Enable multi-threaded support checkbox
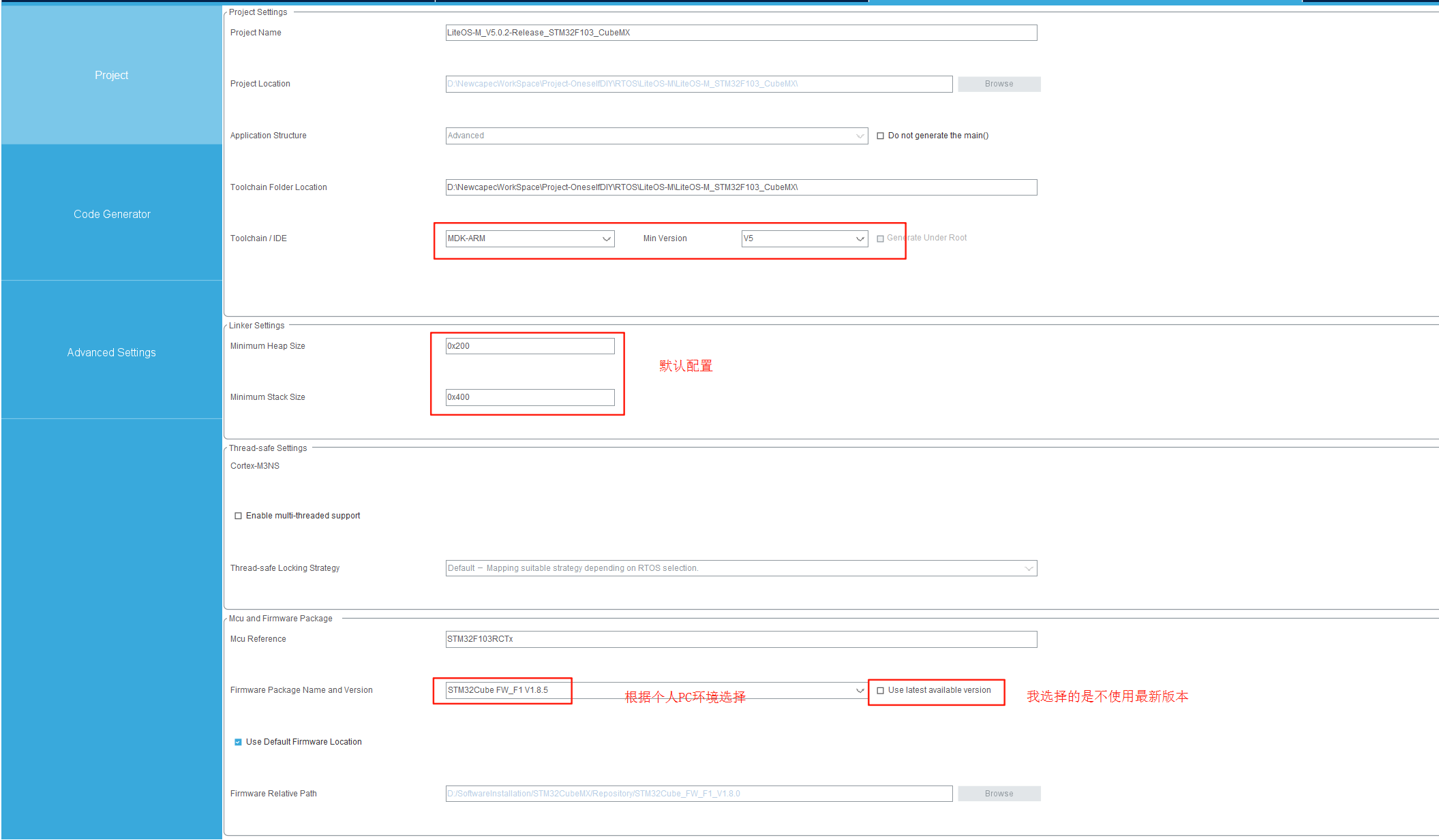Viewport: 1439px width, 840px height. tap(238, 516)
